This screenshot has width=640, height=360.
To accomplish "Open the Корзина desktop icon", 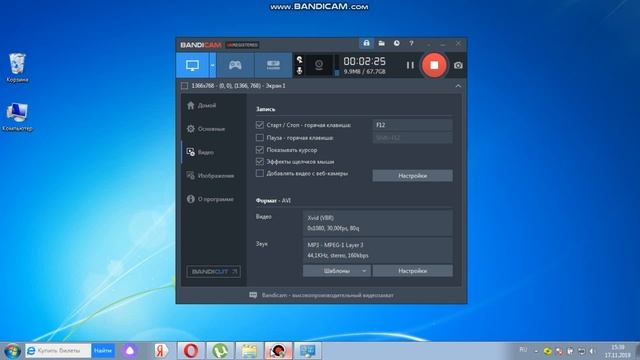I will [18, 68].
